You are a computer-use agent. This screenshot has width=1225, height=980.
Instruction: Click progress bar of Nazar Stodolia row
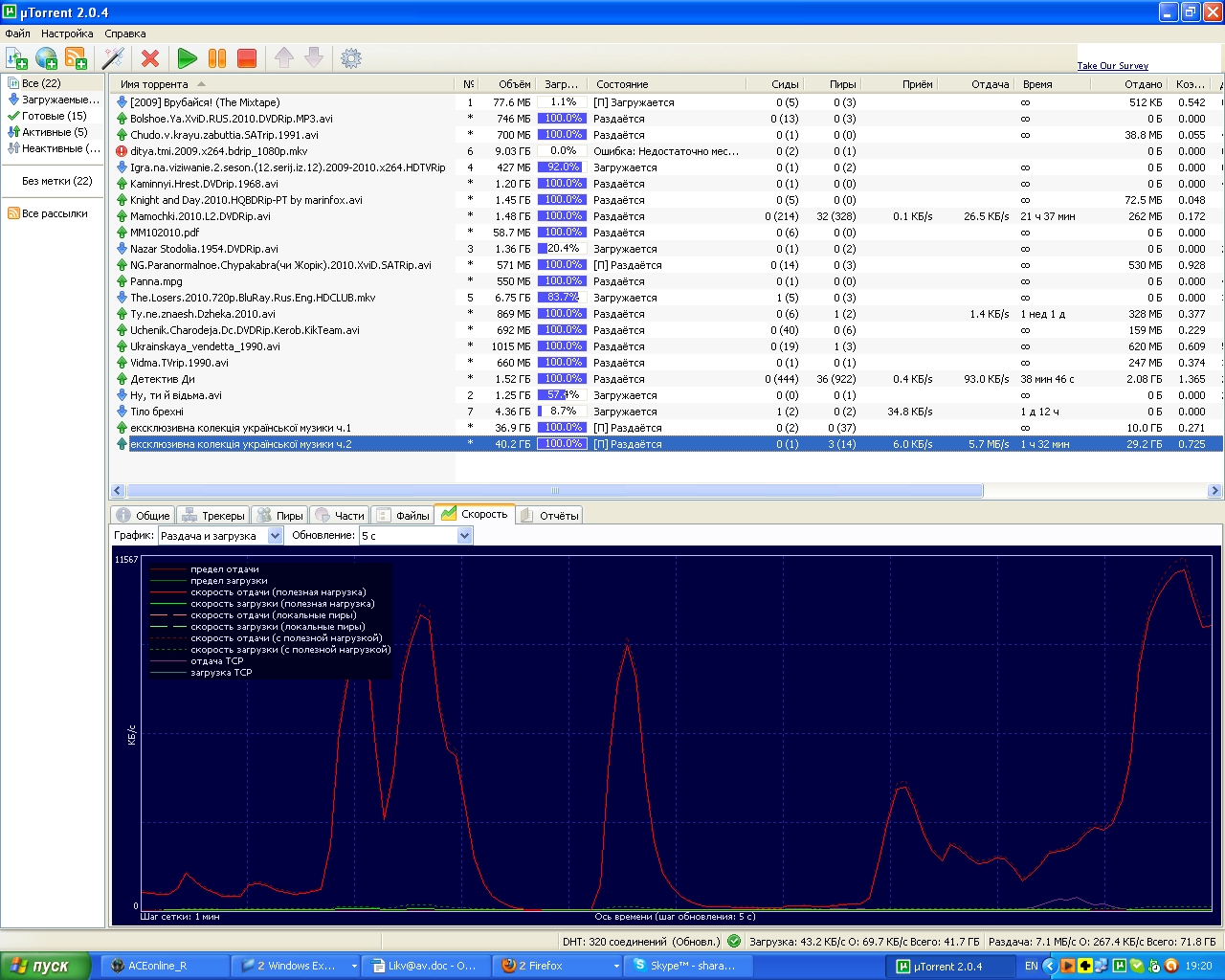click(562, 249)
